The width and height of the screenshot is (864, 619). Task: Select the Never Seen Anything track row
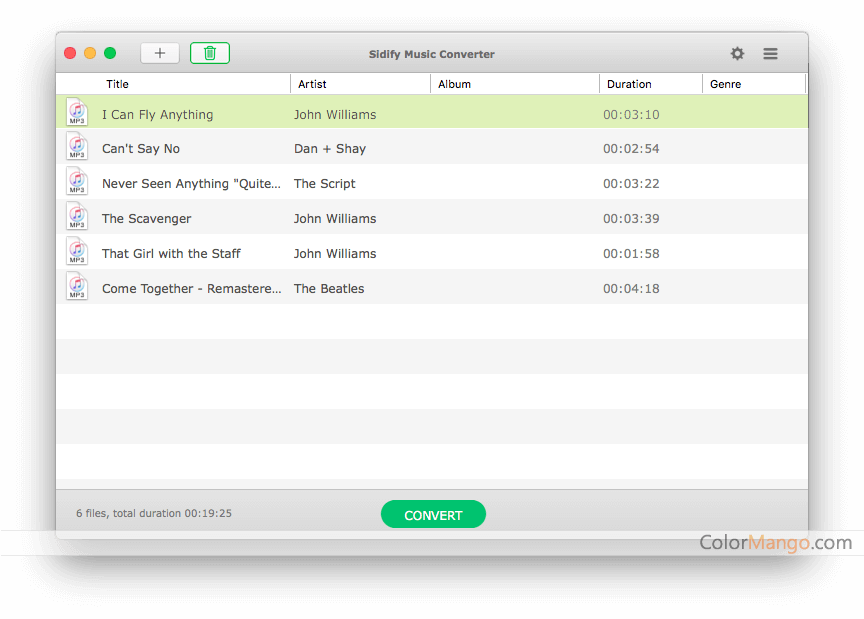191,184
